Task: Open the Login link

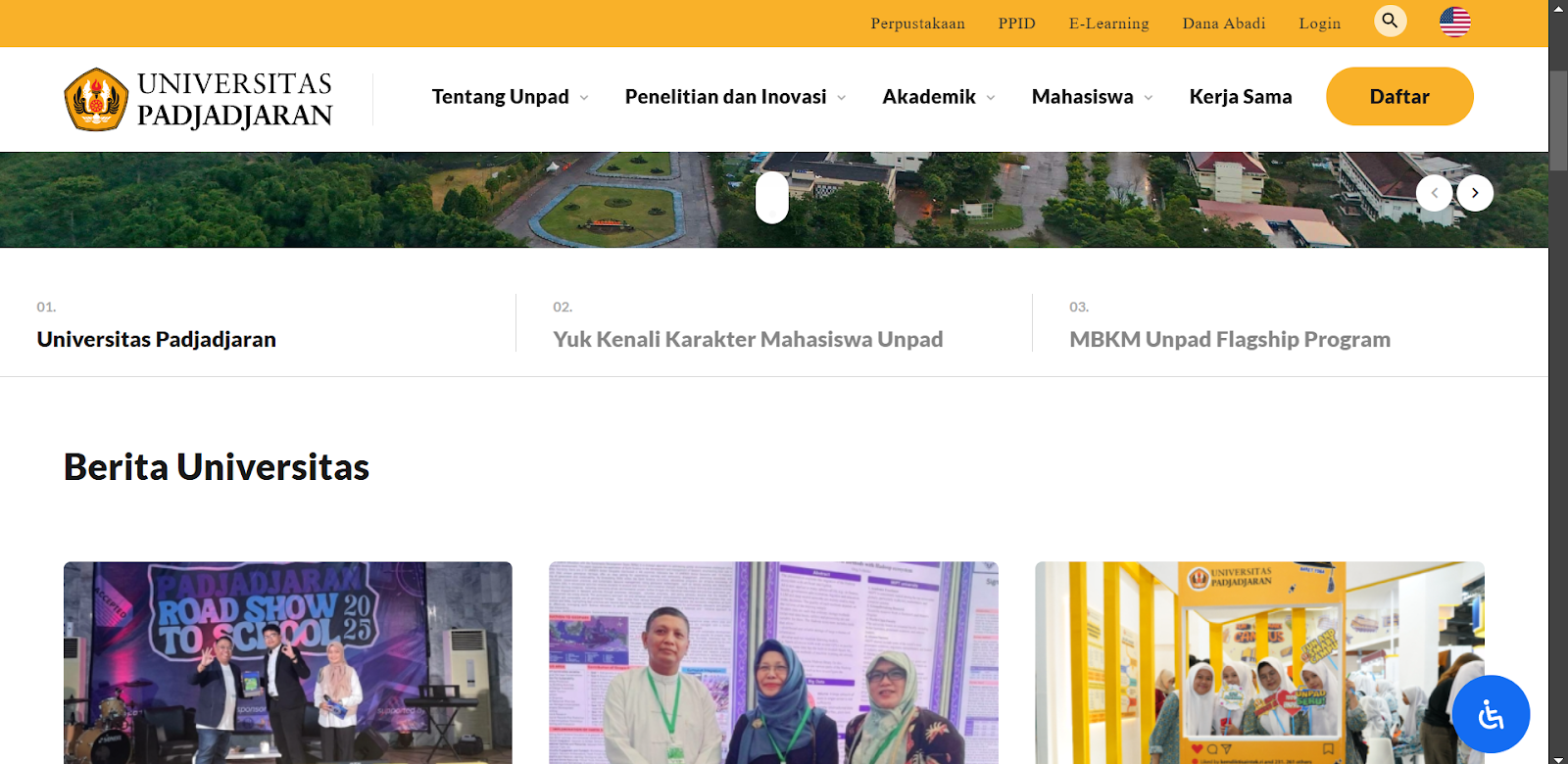Action: (x=1319, y=24)
